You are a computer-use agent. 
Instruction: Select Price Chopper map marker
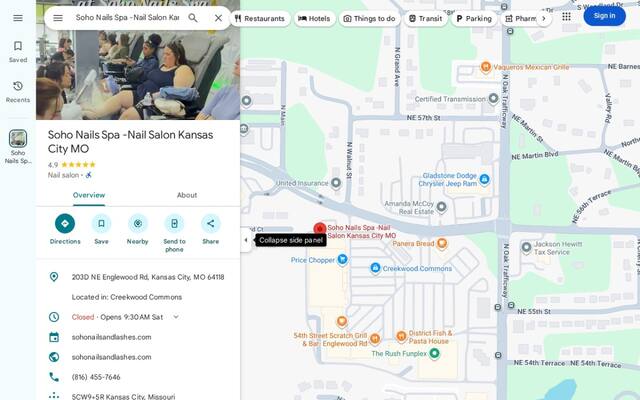point(342,260)
